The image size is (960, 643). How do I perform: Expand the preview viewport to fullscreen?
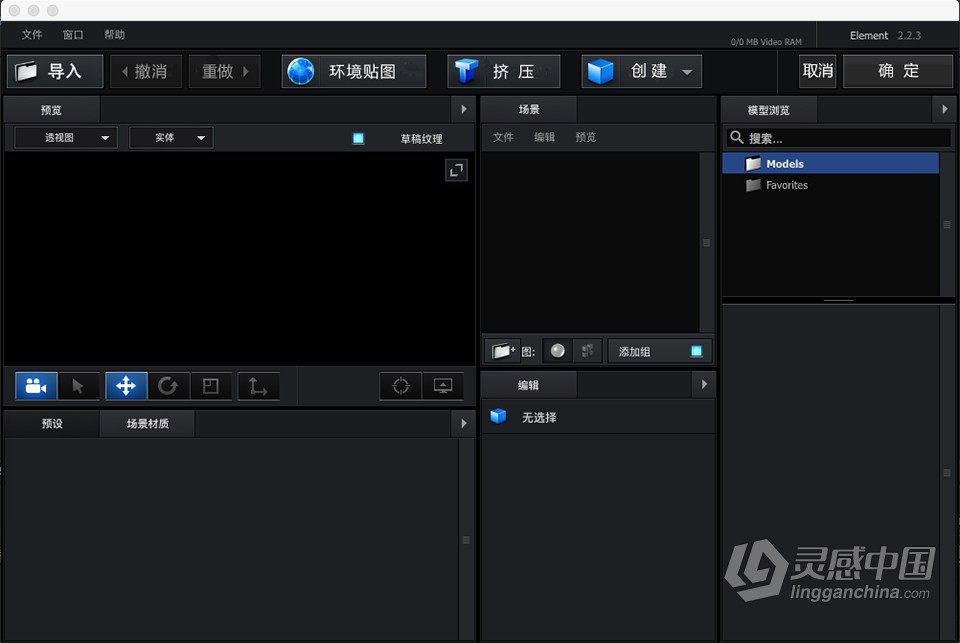tap(456, 170)
